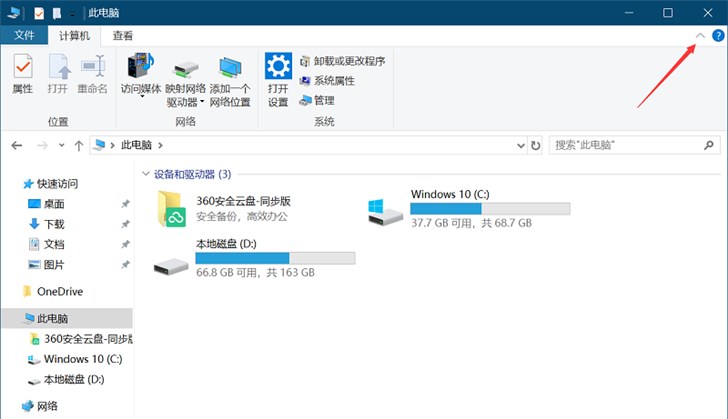Click 添加一个网络位置 add network location icon
Image resolution: width=728 pixels, height=419 pixels.
[x=230, y=68]
